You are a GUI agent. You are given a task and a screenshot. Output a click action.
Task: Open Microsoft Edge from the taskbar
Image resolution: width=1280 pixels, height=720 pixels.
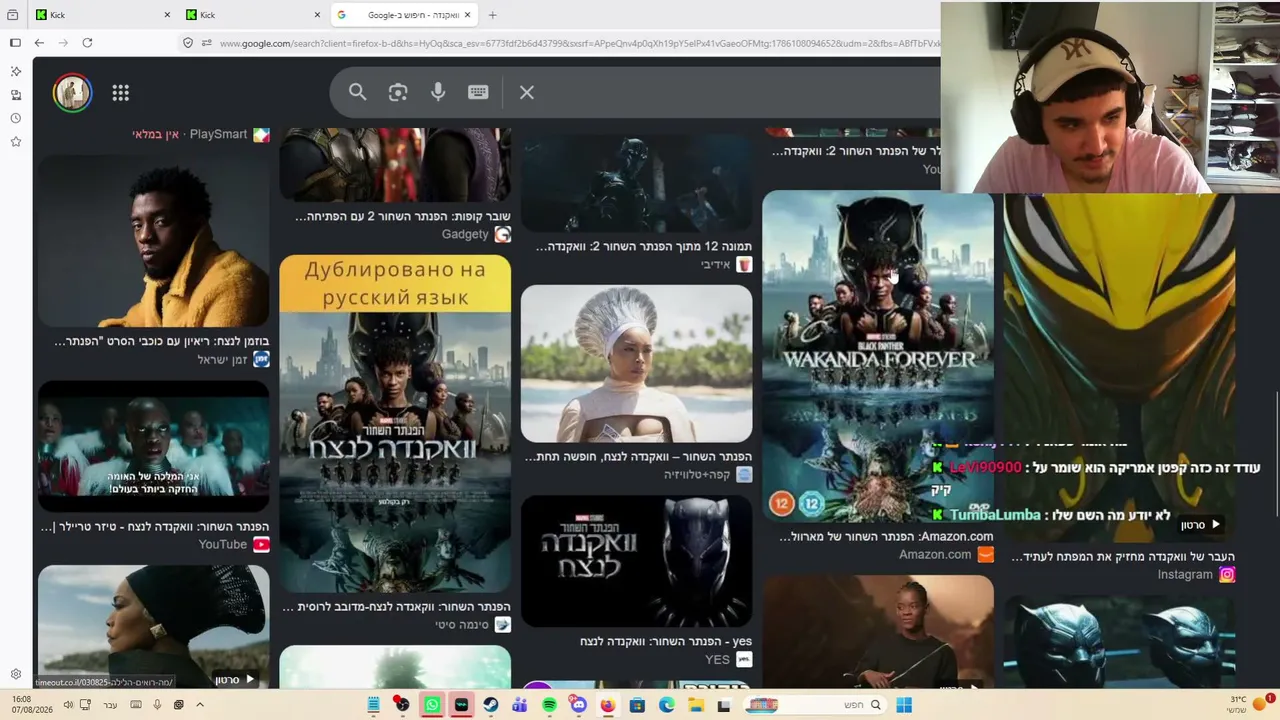point(666,705)
